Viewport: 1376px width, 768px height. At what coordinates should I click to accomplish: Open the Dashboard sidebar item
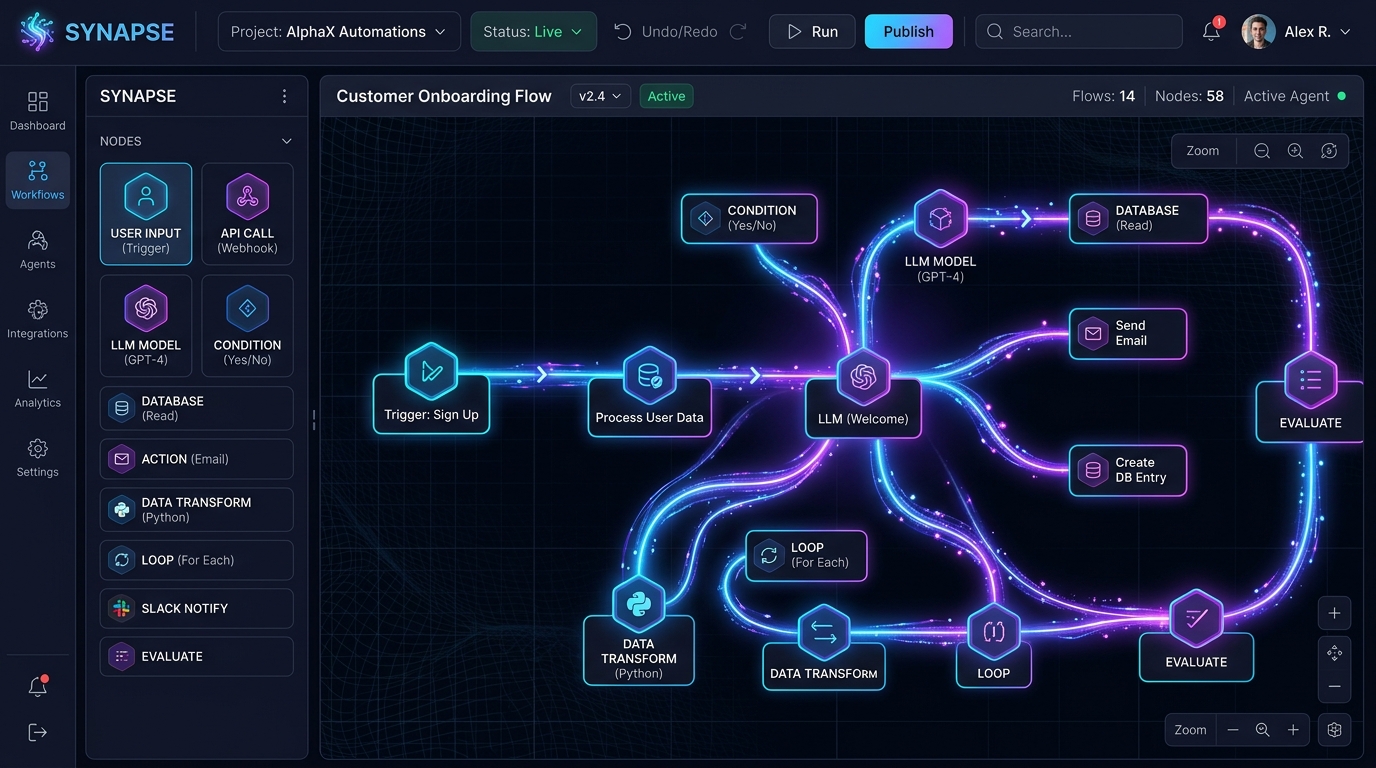[38, 111]
